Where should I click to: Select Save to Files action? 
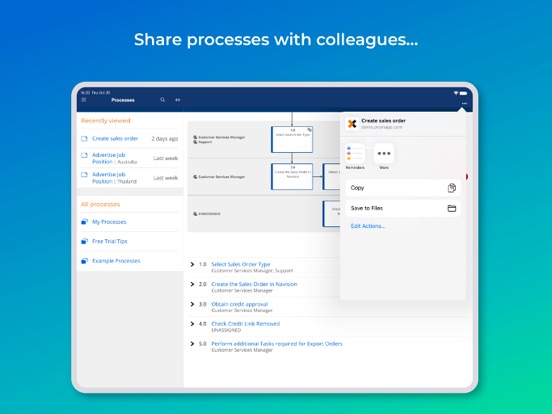(x=403, y=208)
